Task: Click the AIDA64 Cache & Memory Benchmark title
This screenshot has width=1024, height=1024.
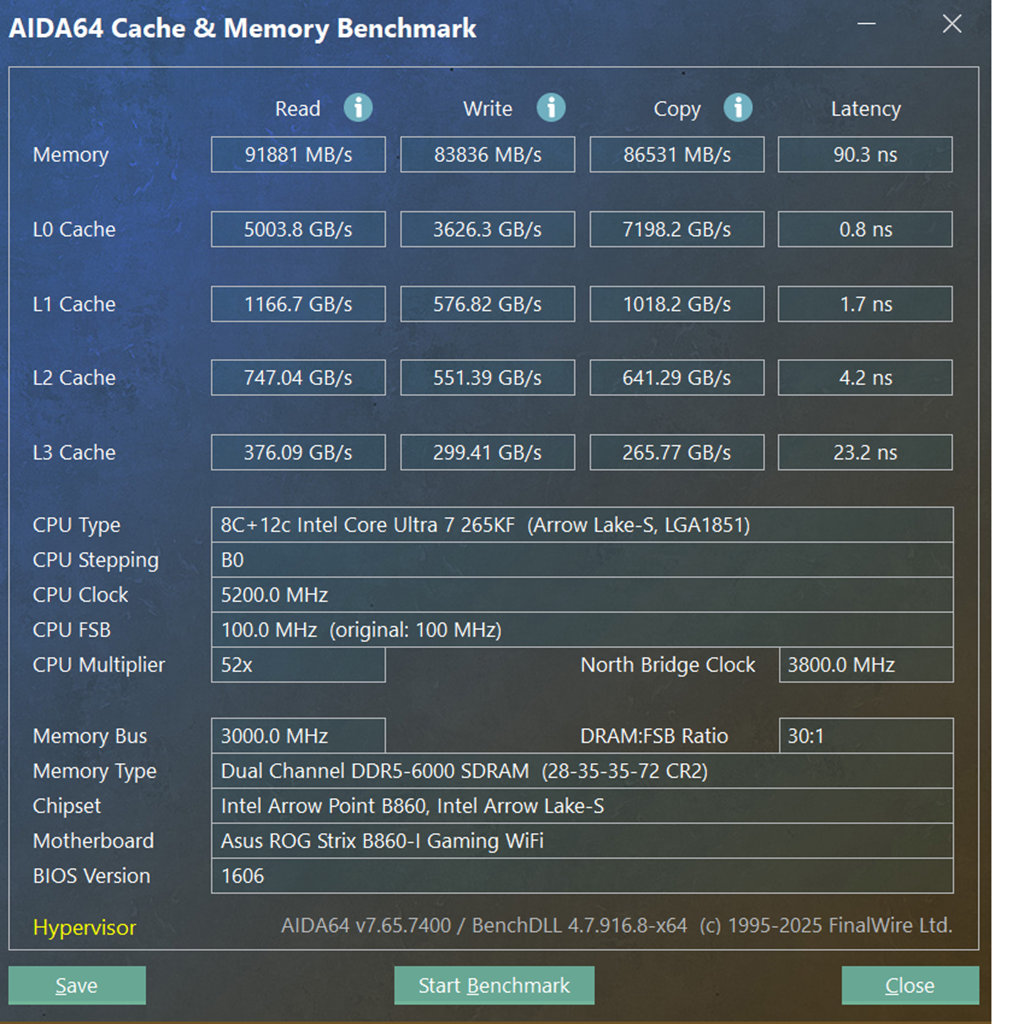Action: pos(242,29)
